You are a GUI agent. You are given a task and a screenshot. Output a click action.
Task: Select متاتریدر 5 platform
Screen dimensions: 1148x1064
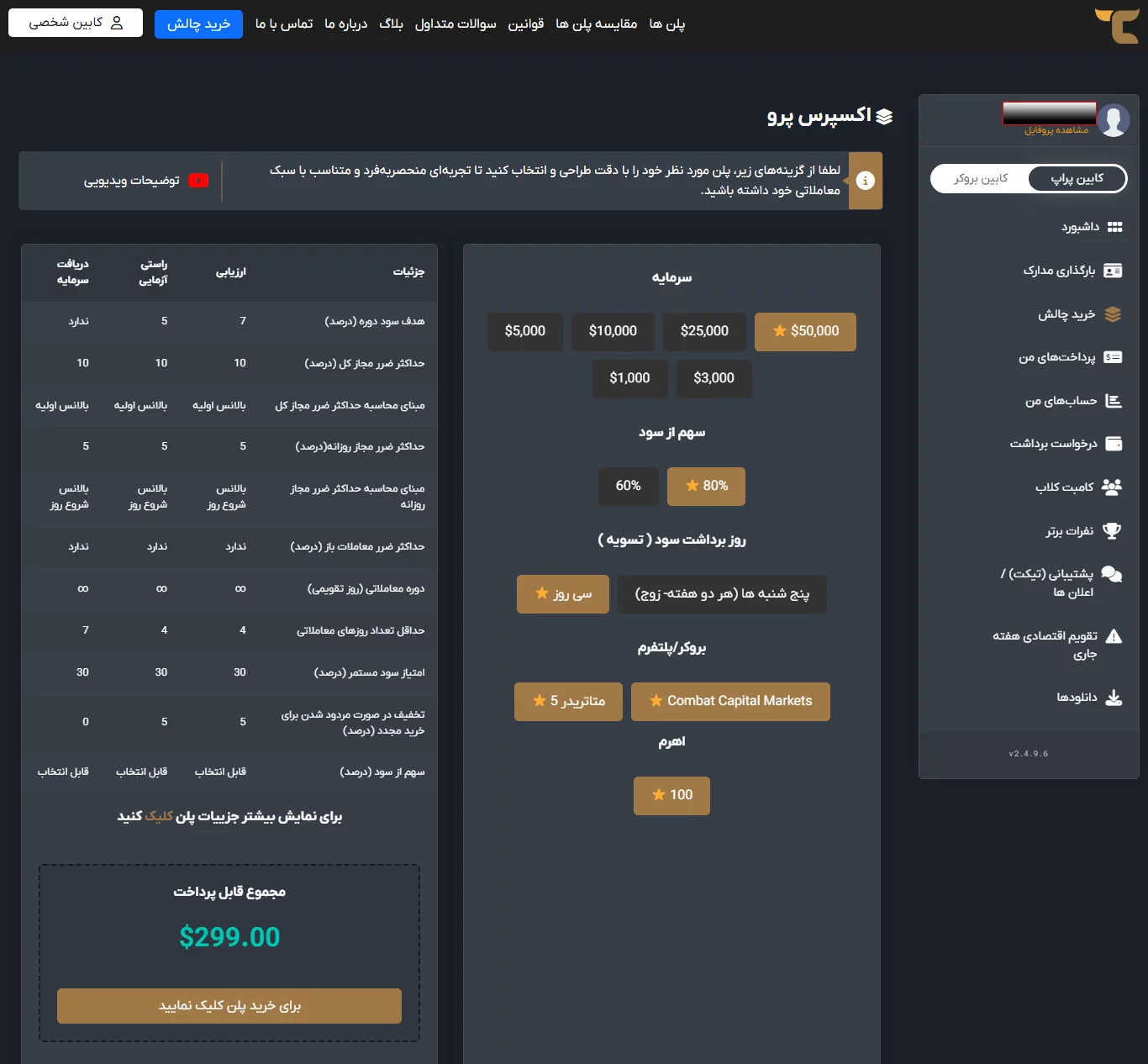point(568,701)
